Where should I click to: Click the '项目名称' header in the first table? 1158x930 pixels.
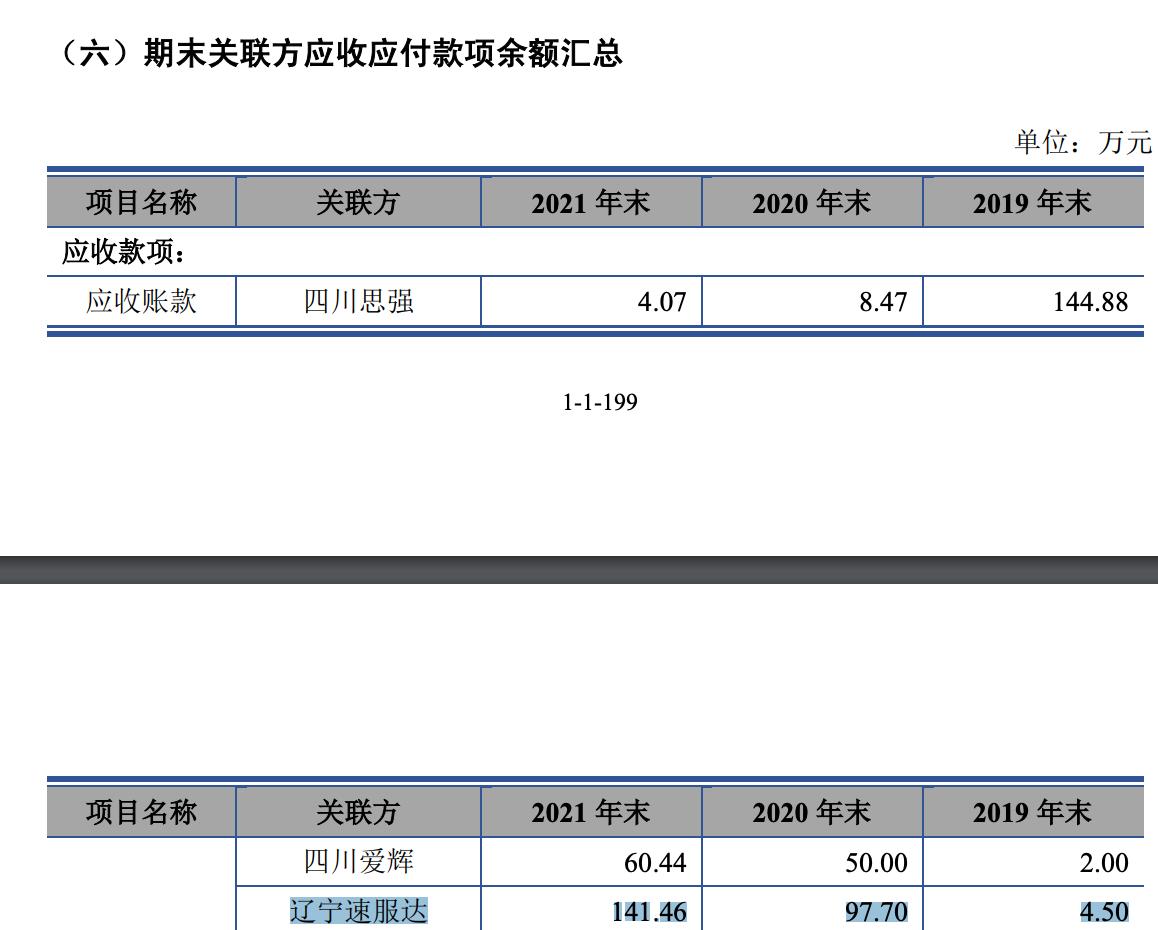[x=141, y=202]
